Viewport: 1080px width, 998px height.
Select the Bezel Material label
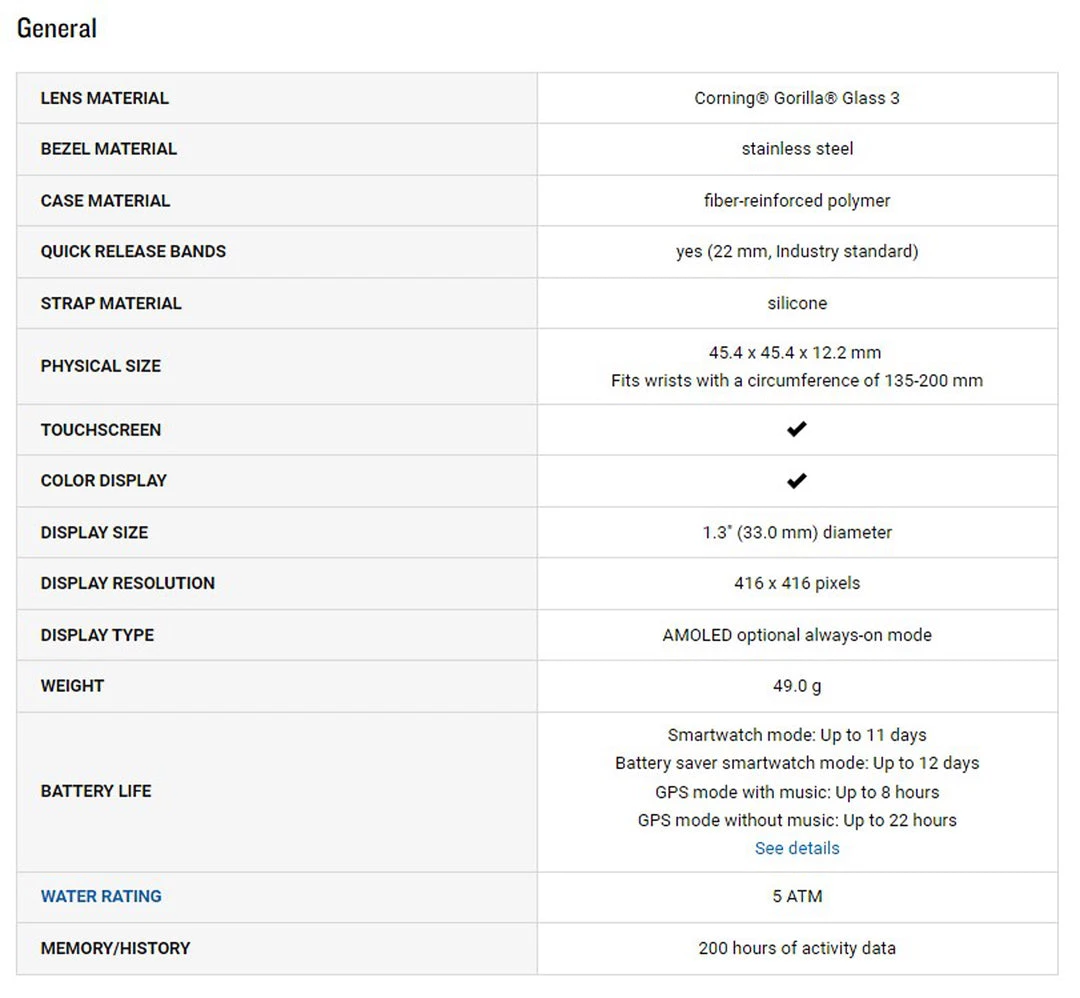[x=109, y=149]
